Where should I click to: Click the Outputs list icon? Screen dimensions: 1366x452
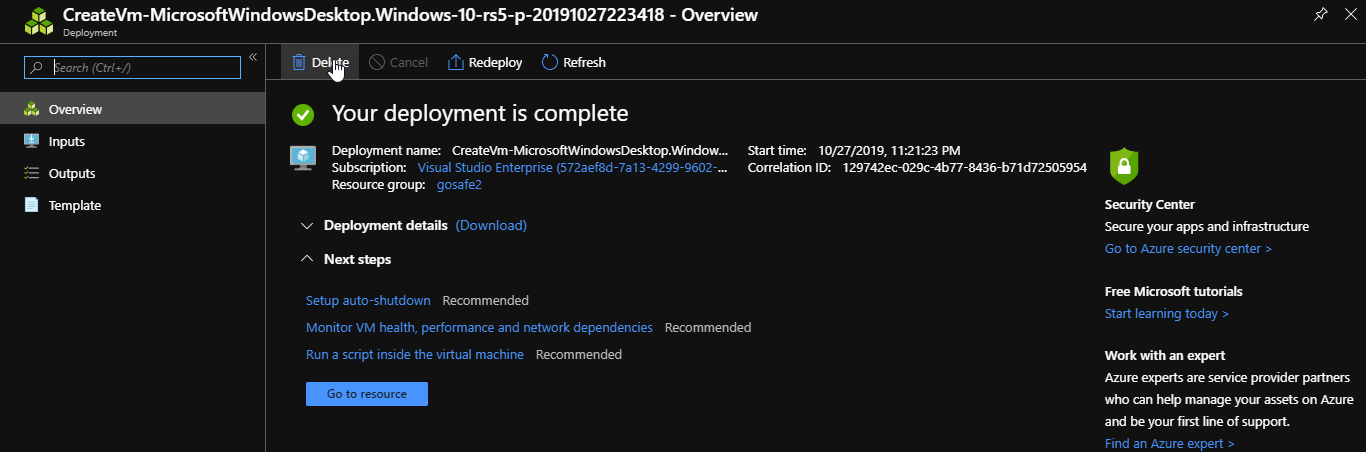pos(31,173)
